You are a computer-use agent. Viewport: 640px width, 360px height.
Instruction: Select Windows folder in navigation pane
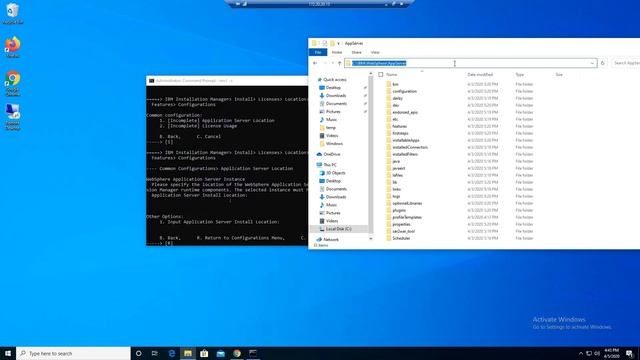point(334,144)
